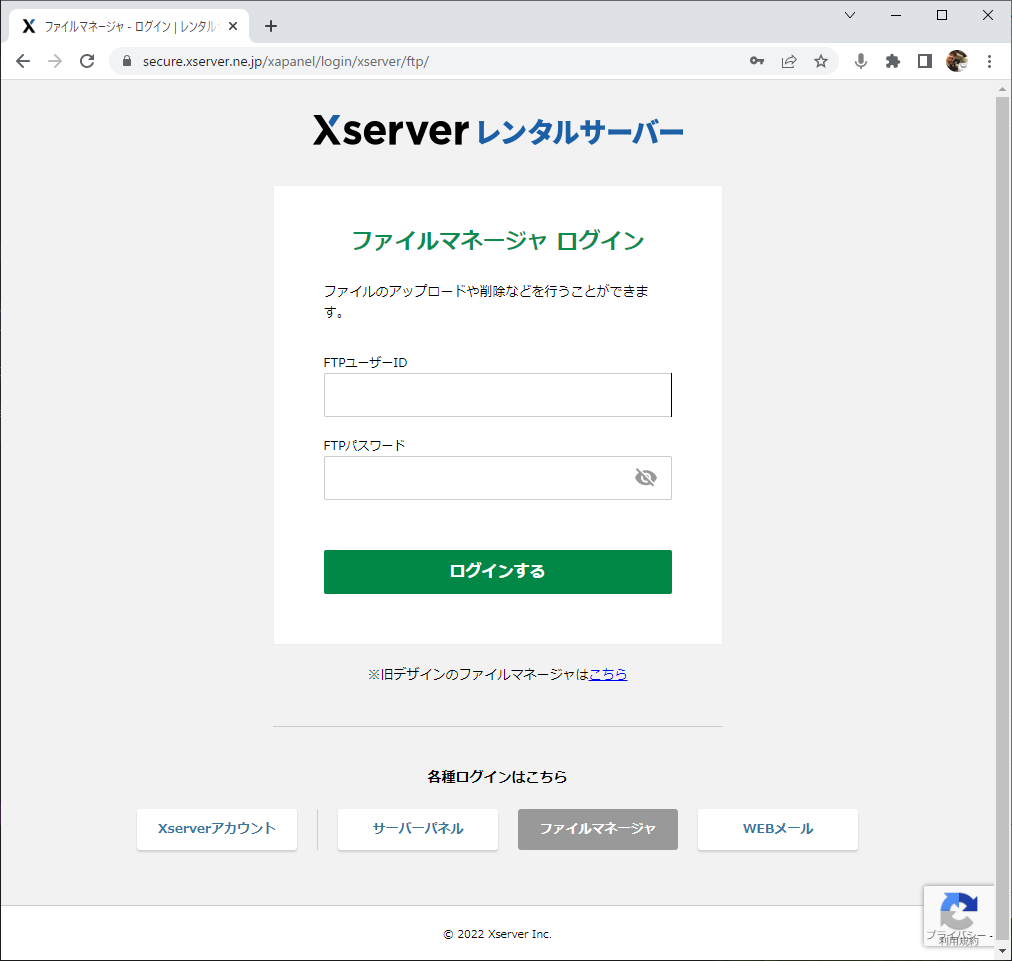1012x961 pixels.
Task: Click the page vertical scrollbar
Action: click(1002, 516)
